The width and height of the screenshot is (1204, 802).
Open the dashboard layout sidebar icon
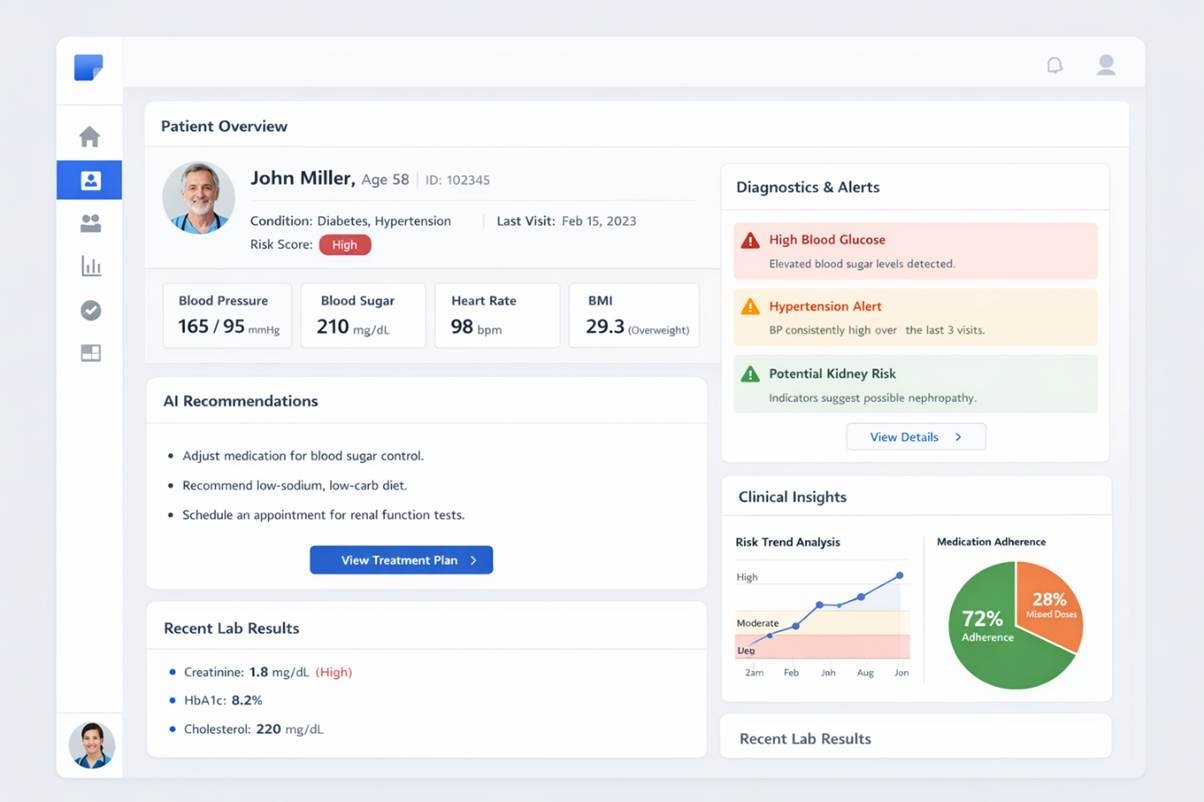click(90, 353)
